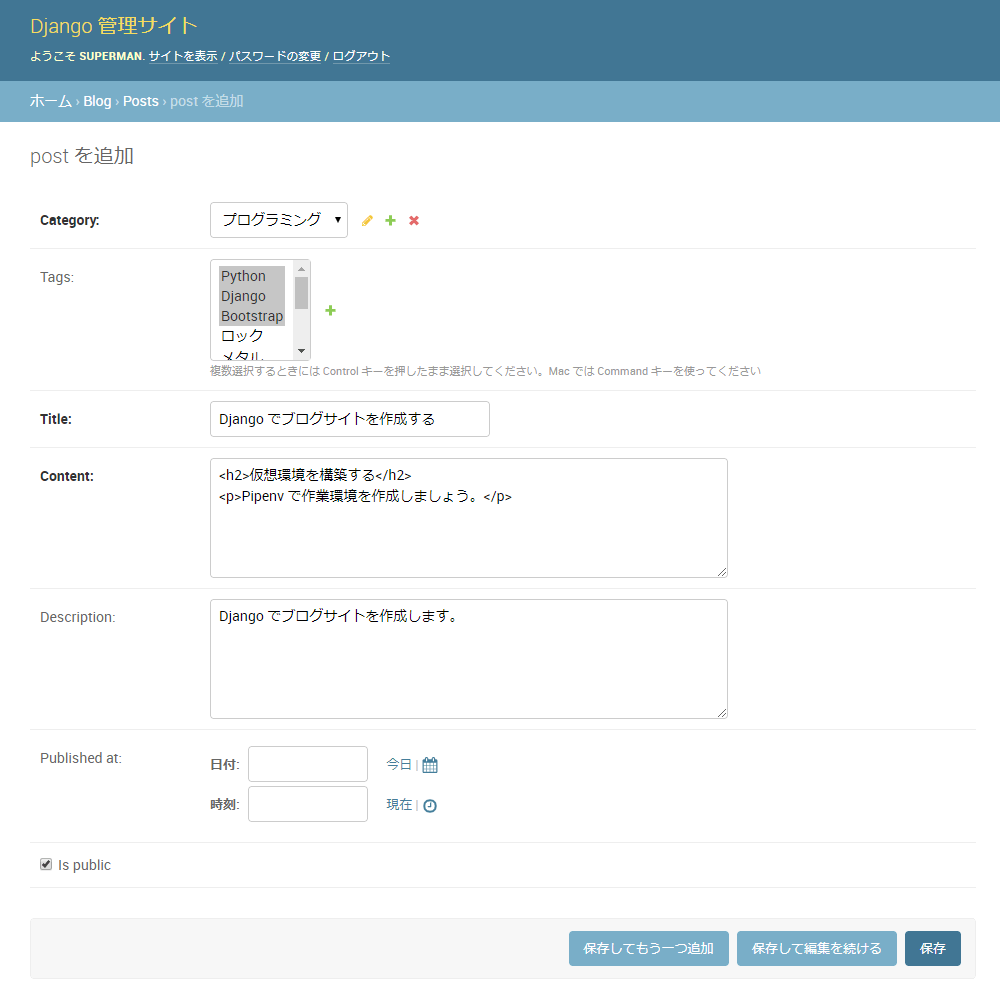This screenshot has height=988, width=1000.
Task: Click 保存して編集を続ける button
Action: pos(816,948)
